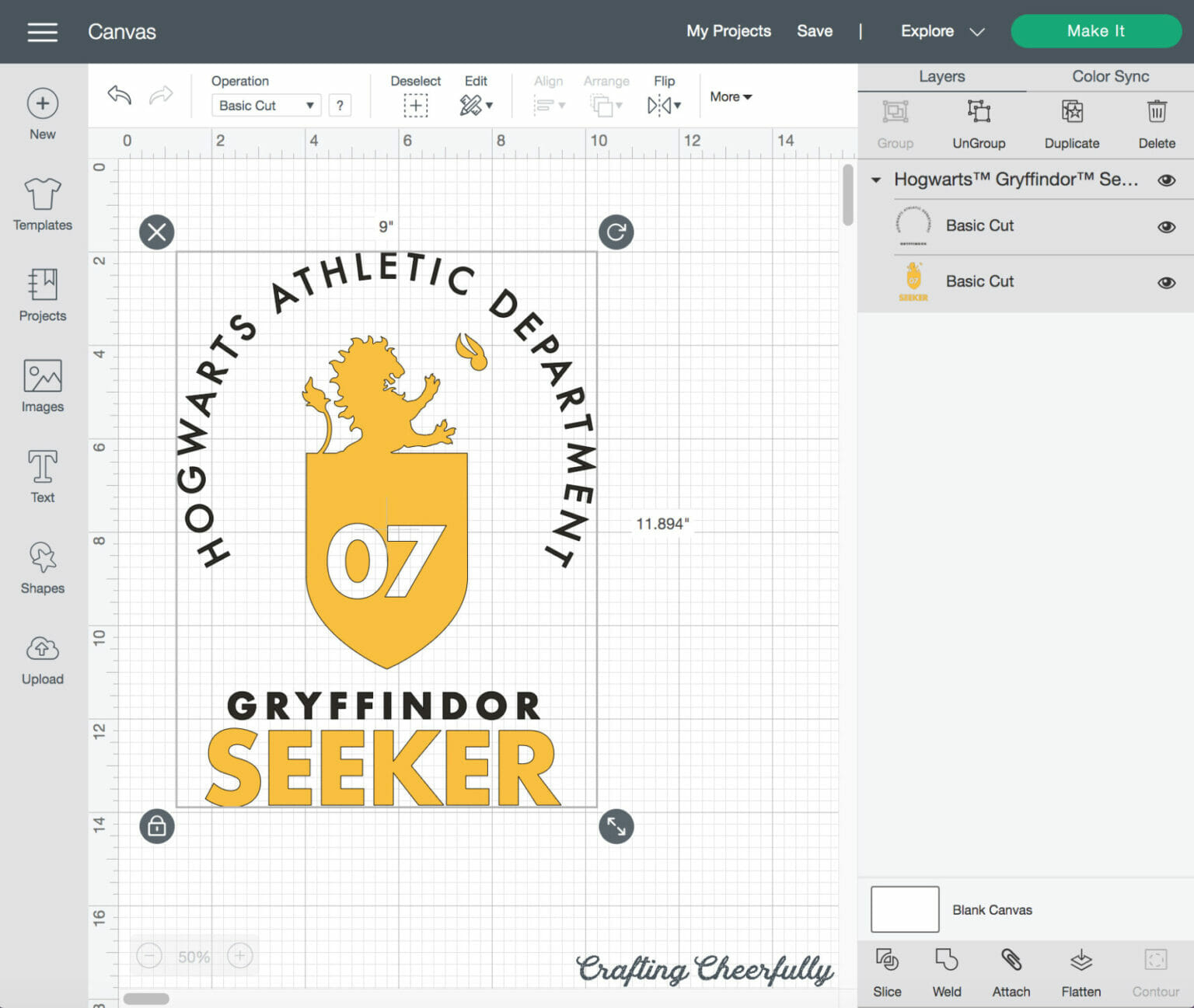Open the Operation Basic Cut dropdown
The image size is (1194, 1008).
coord(266,106)
